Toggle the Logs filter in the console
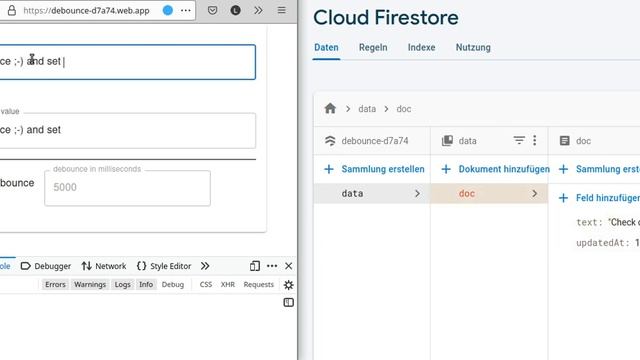Screen dimensions: 640x360 click(122, 284)
